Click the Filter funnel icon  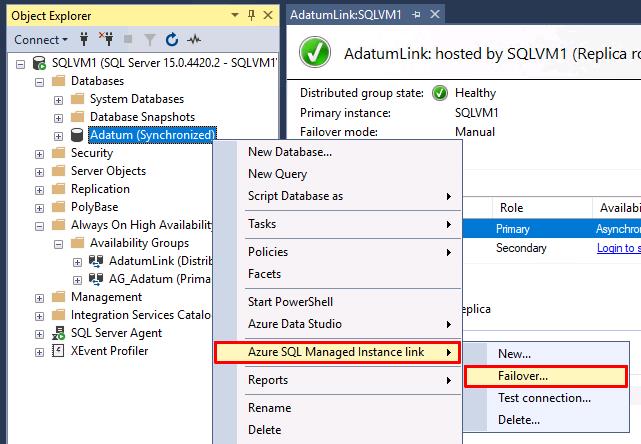pos(150,40)
